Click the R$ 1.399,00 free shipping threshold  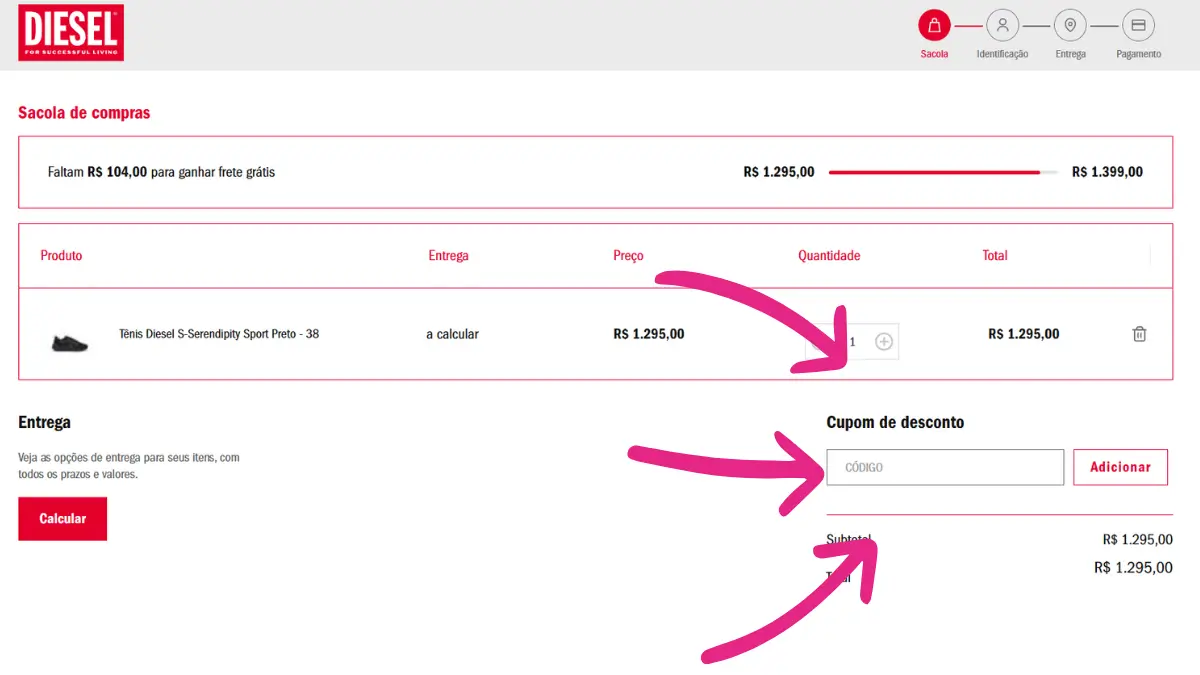(1107, 172)
